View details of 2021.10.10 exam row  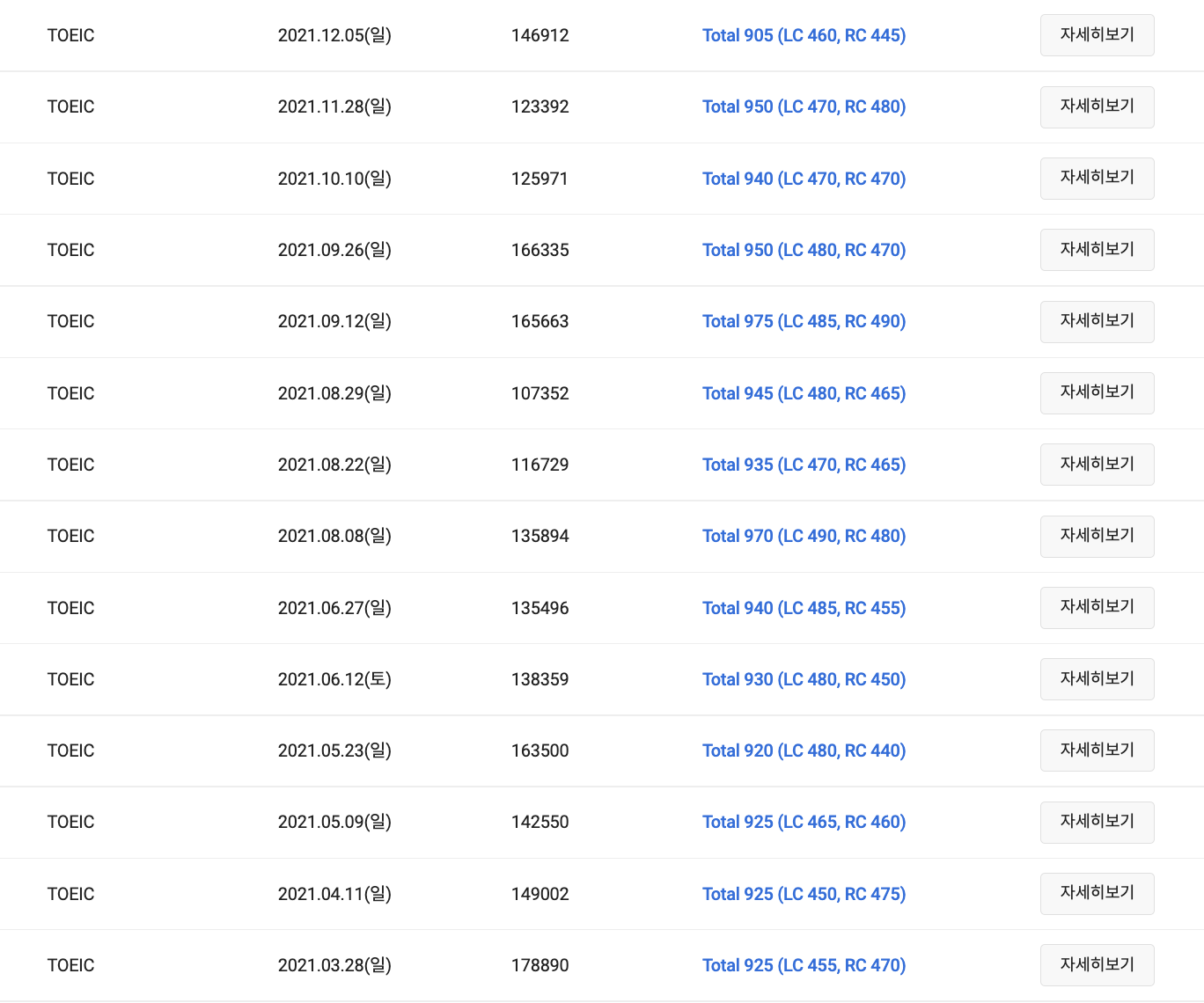(x=1097, y=179)
